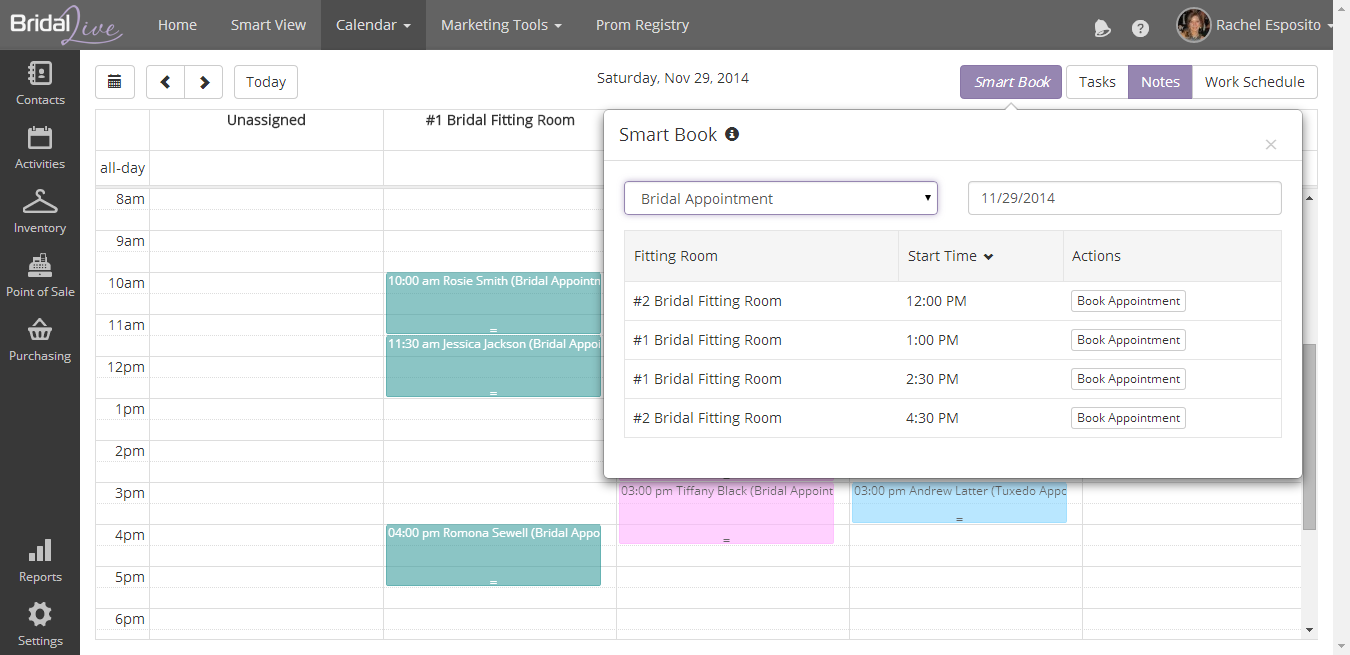Open the calendar date picker icon
1350x655 pixels.
click(x=115, y=82)
